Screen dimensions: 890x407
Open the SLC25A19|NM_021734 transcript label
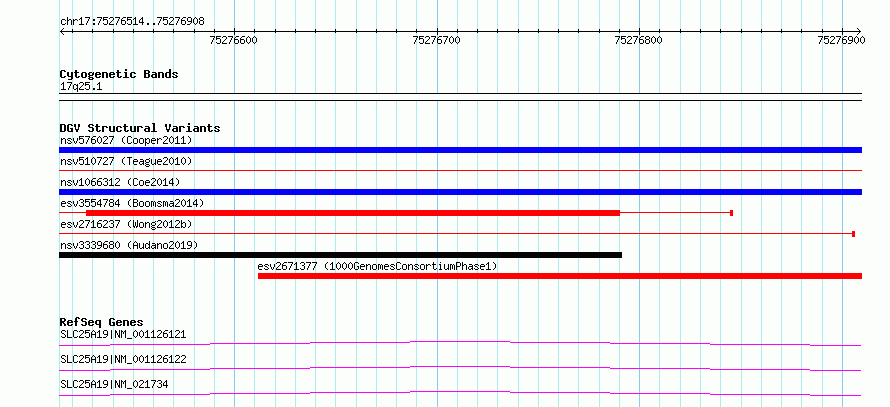point(114,384)
